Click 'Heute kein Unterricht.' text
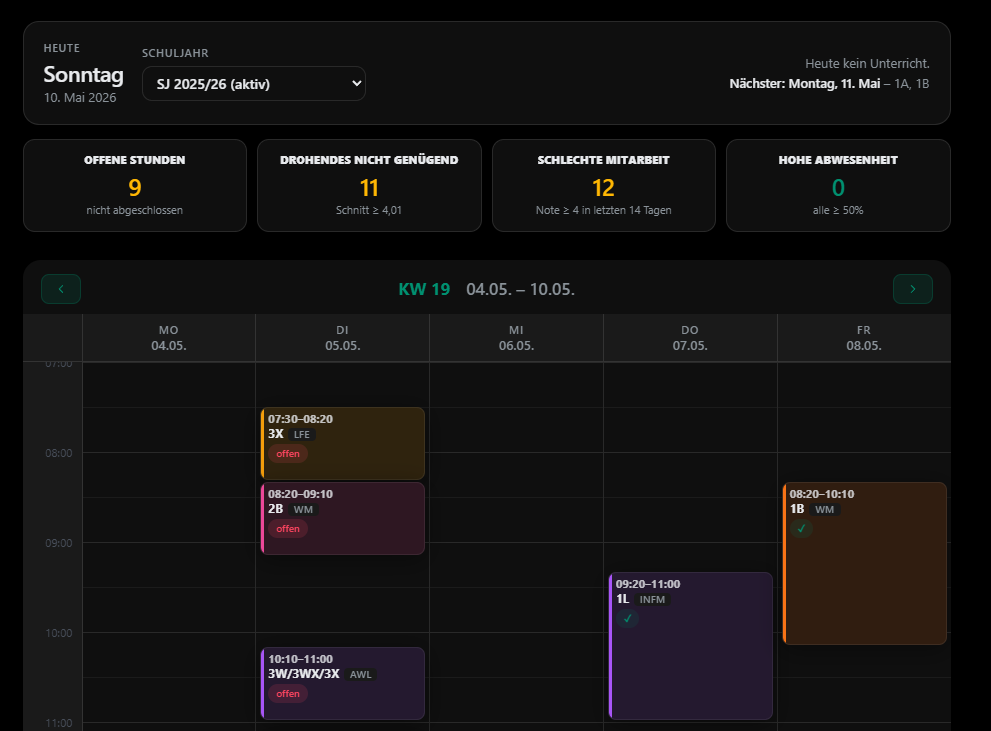The width and height of the screenshot is (991, 731). (x=867, y=63)
